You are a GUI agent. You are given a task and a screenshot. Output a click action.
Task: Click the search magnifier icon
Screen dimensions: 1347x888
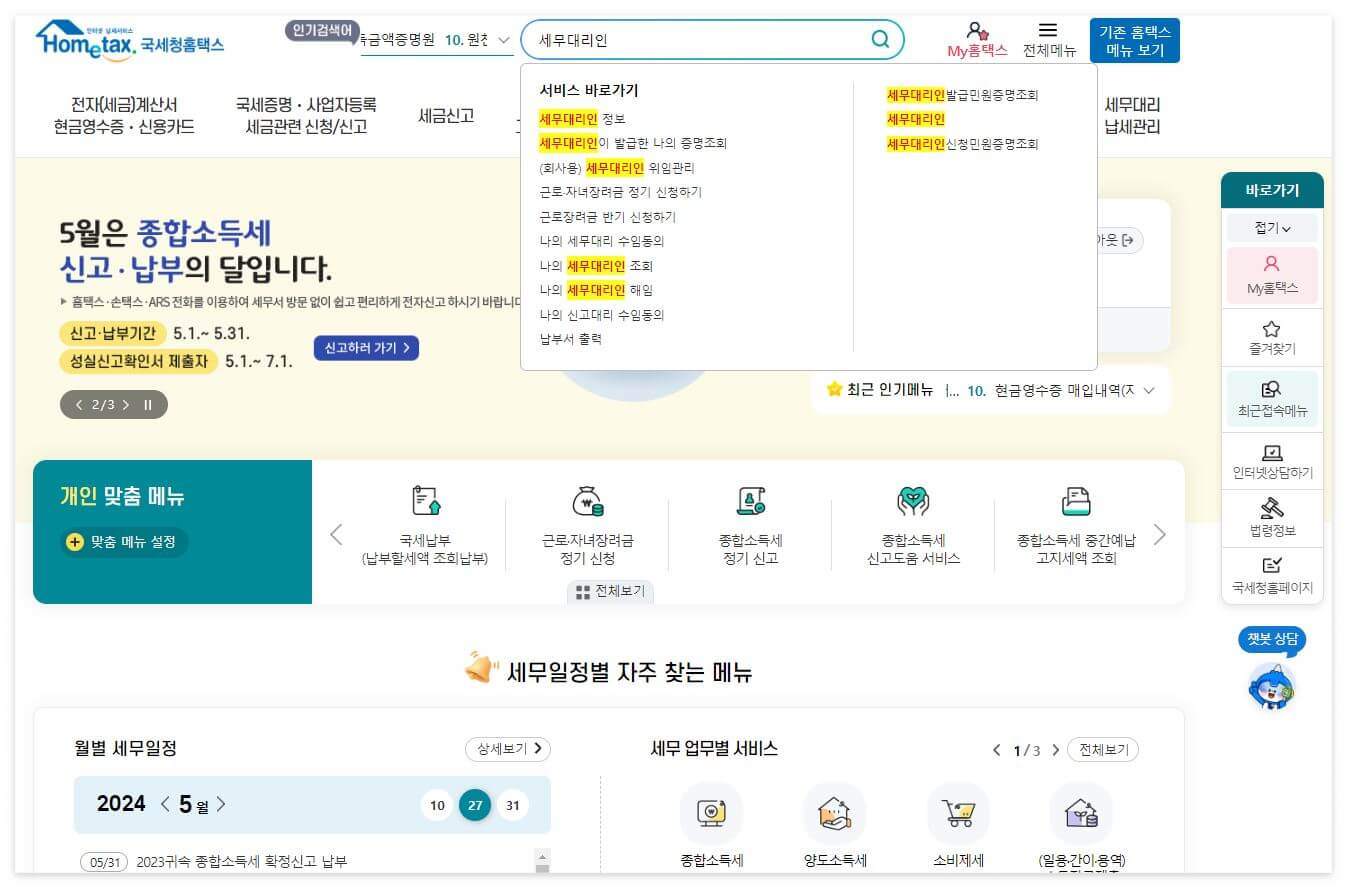tap(879, 39)
